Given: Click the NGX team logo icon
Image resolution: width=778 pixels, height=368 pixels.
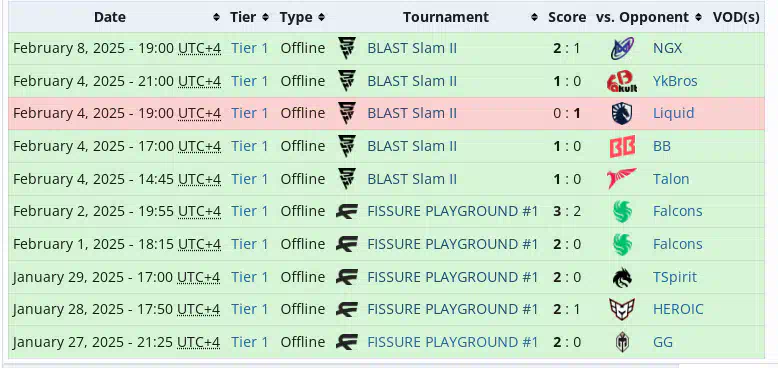Looking at the screenshot, I should [x=622, y=48].
